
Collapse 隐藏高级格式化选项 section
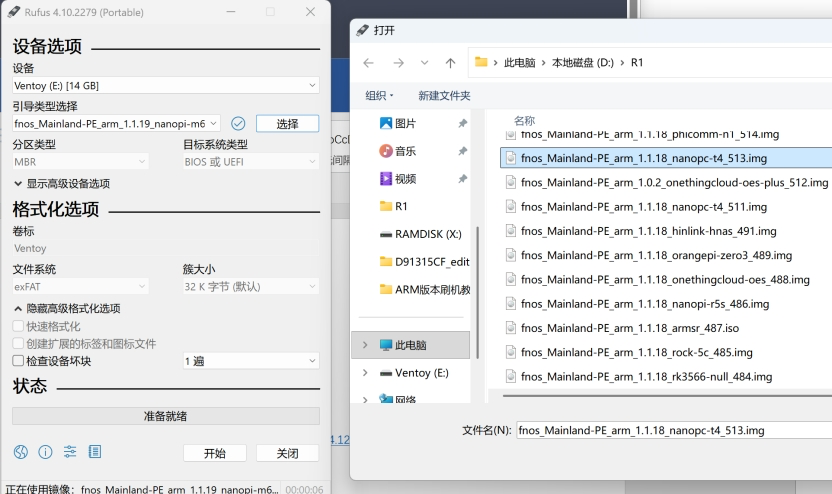[67, 309]
